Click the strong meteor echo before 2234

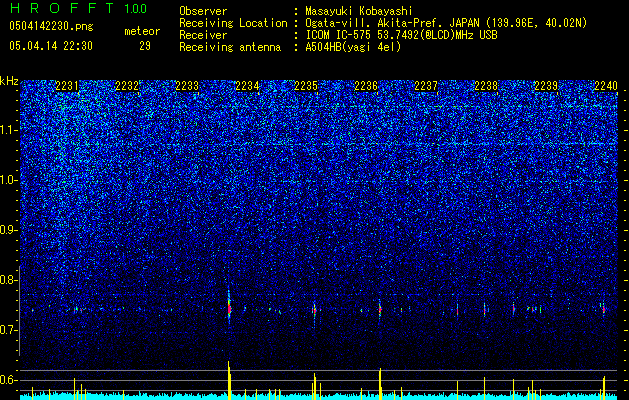click(x=229, y=308)
